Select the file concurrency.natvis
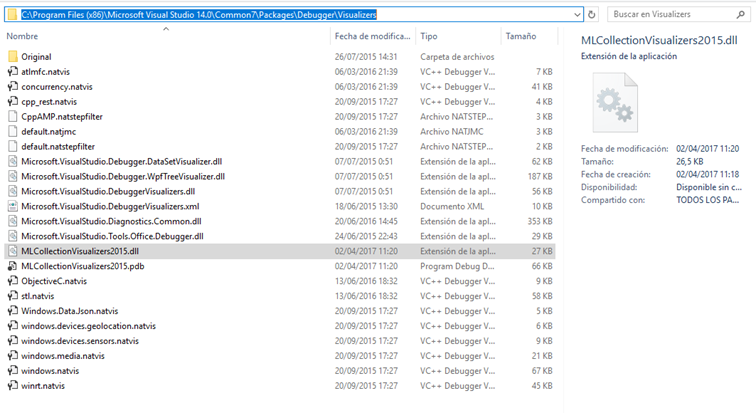Viewport: 756px width, 413px height. [x=57, y=86]
